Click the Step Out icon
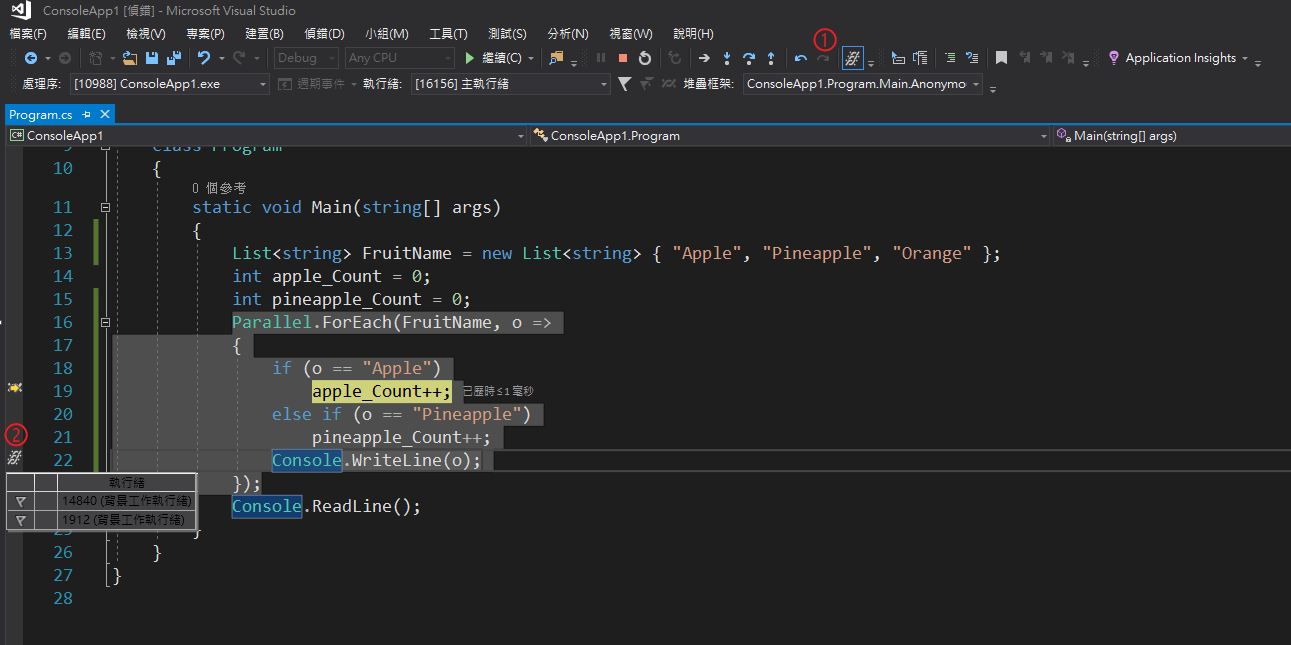Screen dimensions: 1291x645 coord(771,59)
